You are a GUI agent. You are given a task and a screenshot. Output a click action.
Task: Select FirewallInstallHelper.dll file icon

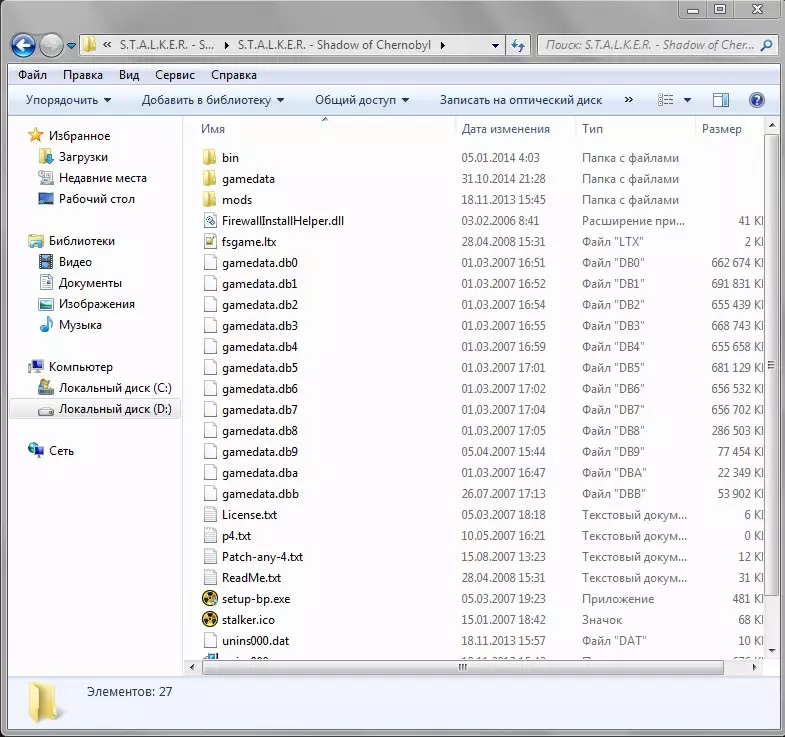[210, 220]
